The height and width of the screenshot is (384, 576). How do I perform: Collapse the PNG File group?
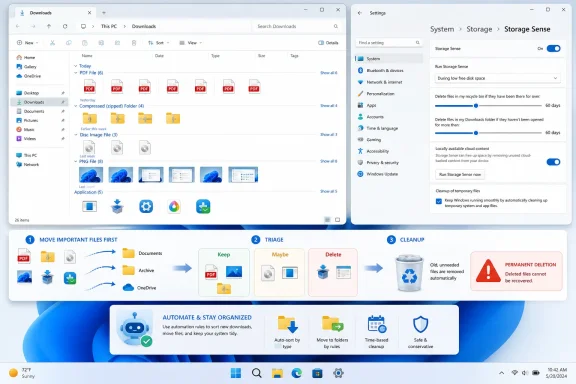pos(76,161)
